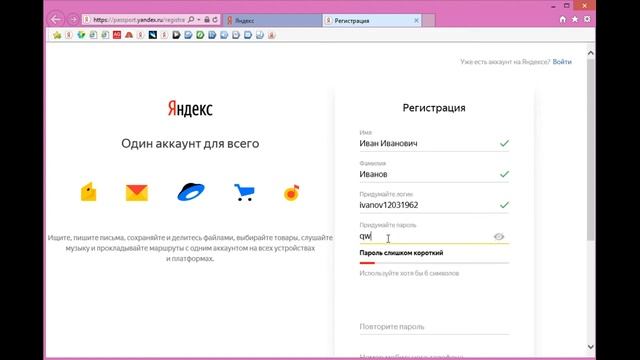This screenshot has height=360, width=640.
Task: Click the Повторите пароль field
Action: [x=434, y=327]
